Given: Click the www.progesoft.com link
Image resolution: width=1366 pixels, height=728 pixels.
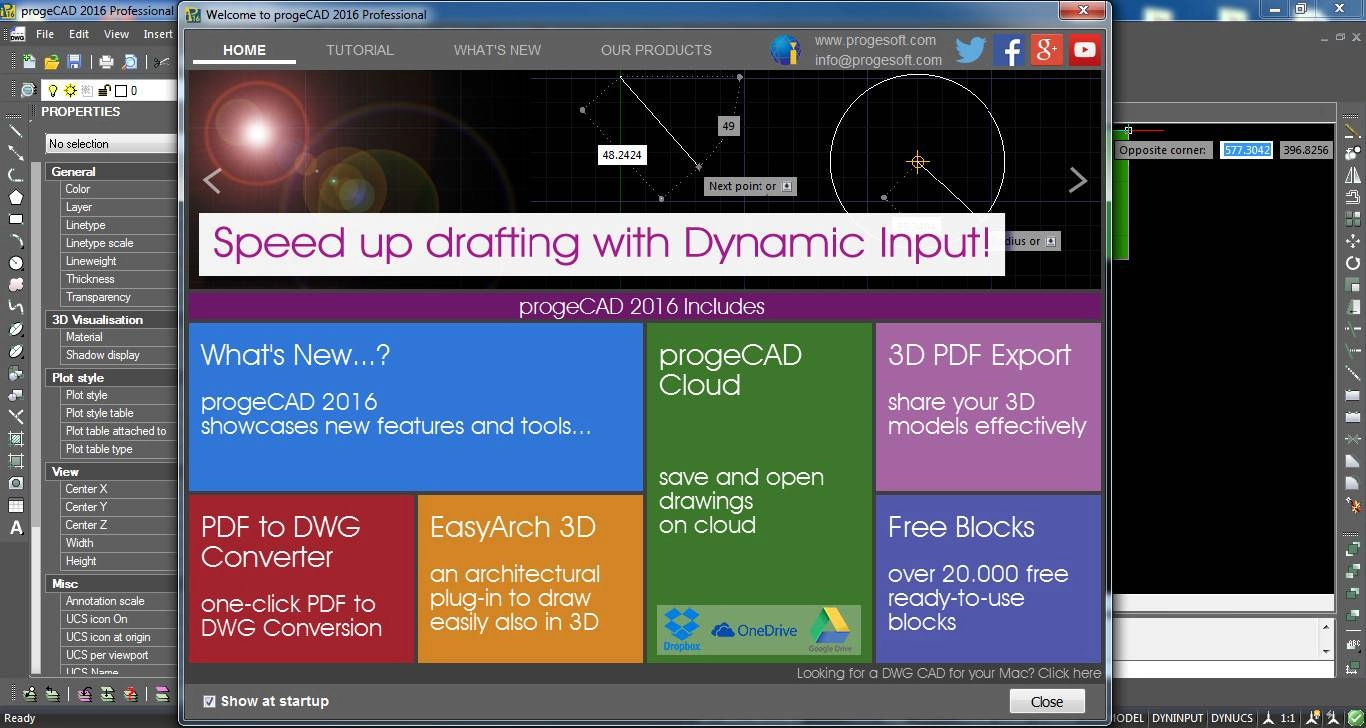Looking at the screenshot, I should [875, 41].
